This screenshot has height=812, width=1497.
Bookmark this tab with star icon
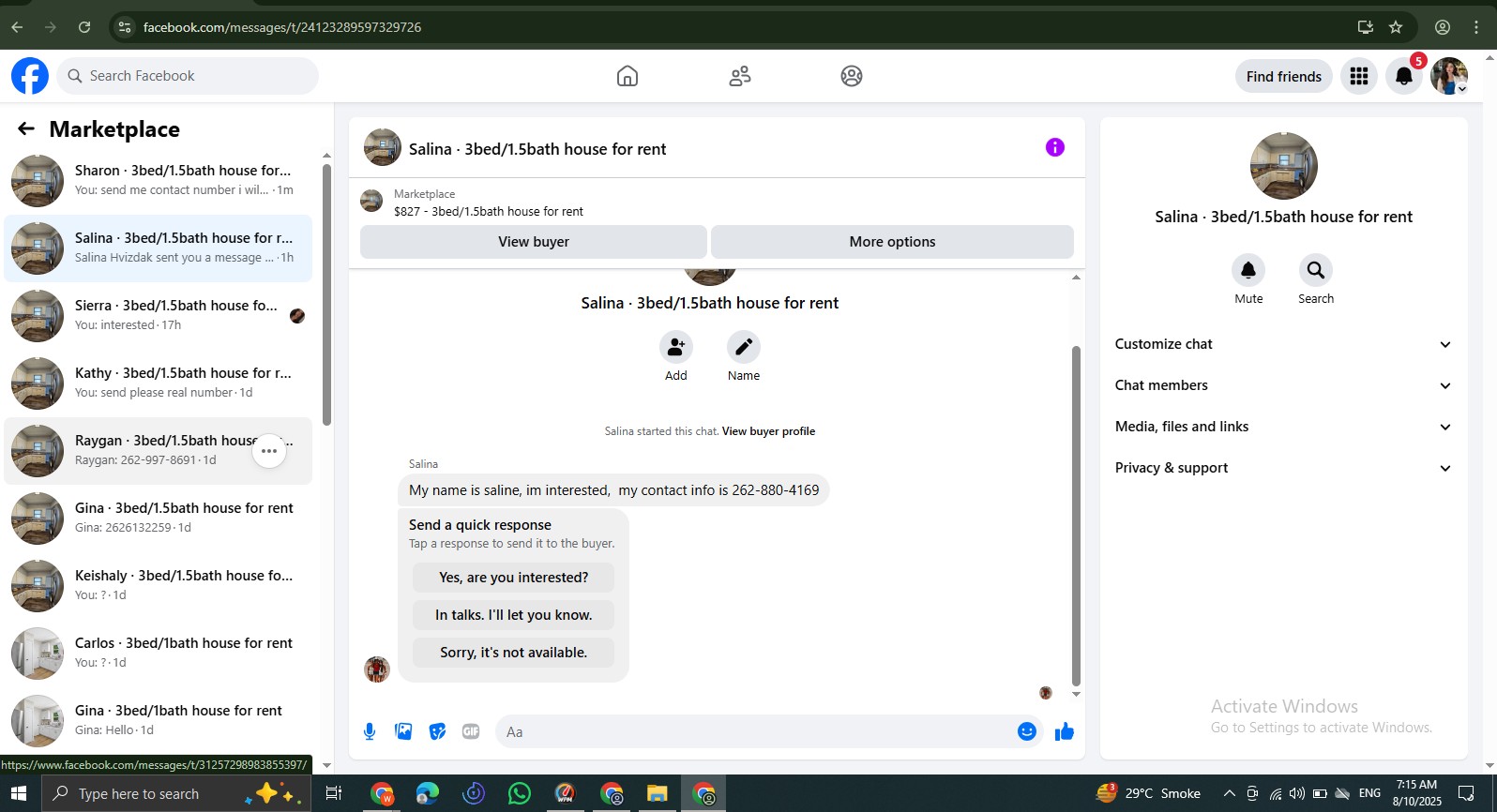coord(1396,27)
